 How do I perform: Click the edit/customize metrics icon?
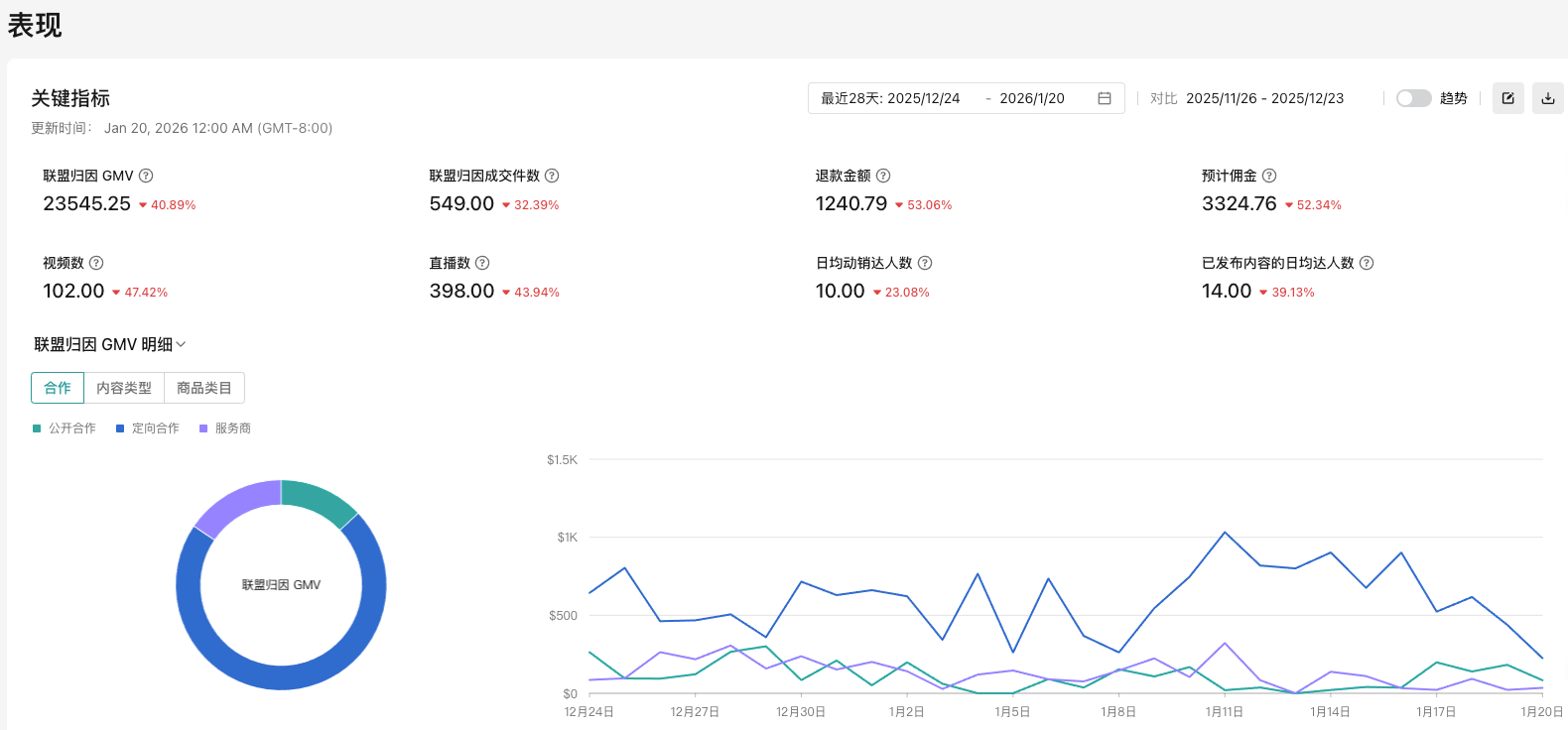[1507, 98]
